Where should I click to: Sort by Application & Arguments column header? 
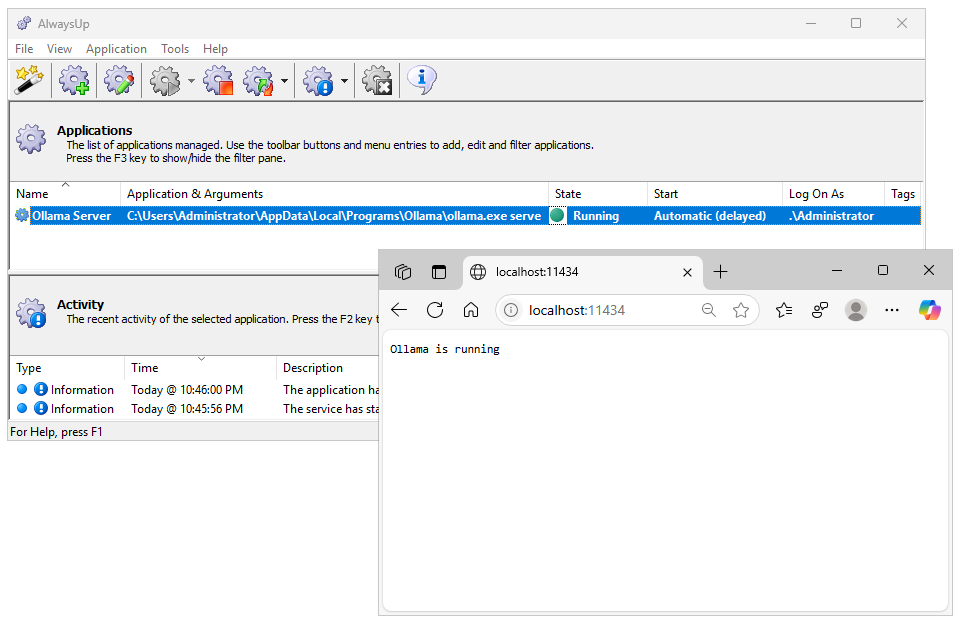[334, 194]
